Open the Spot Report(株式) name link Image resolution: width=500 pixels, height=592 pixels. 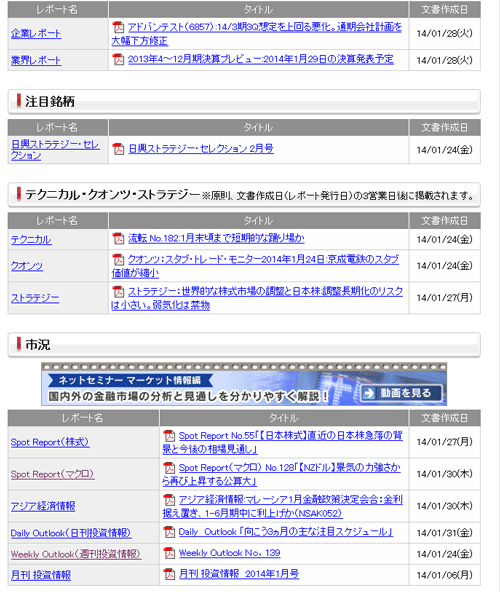coord(50,442)
